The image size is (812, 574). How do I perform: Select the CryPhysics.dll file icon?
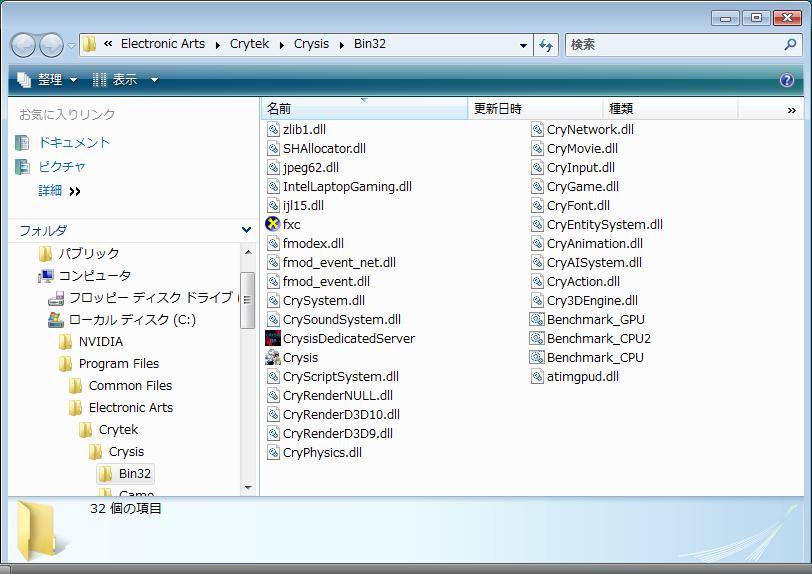point(273,452)
